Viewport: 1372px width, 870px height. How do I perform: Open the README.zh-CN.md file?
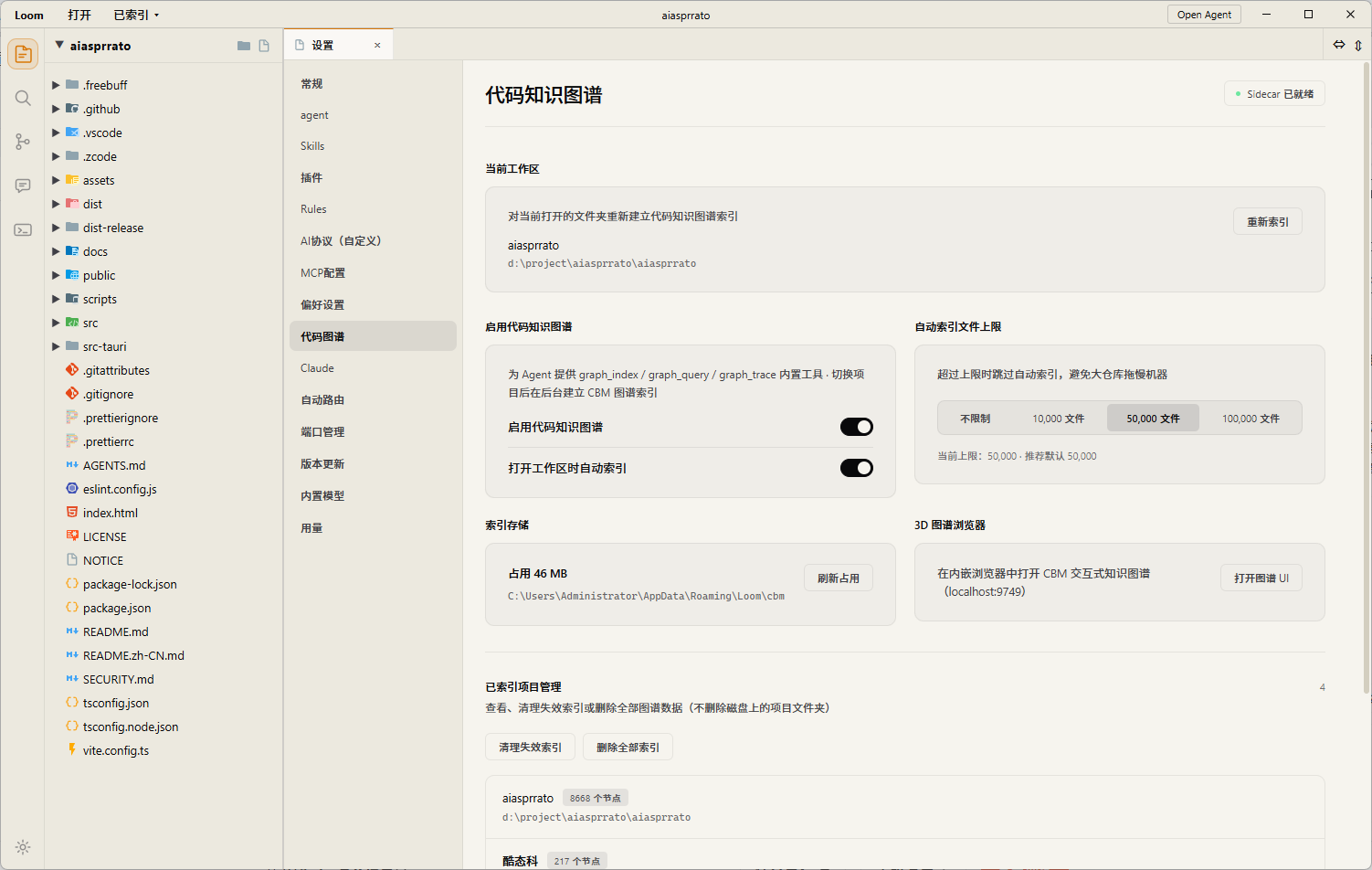[133, 655]
